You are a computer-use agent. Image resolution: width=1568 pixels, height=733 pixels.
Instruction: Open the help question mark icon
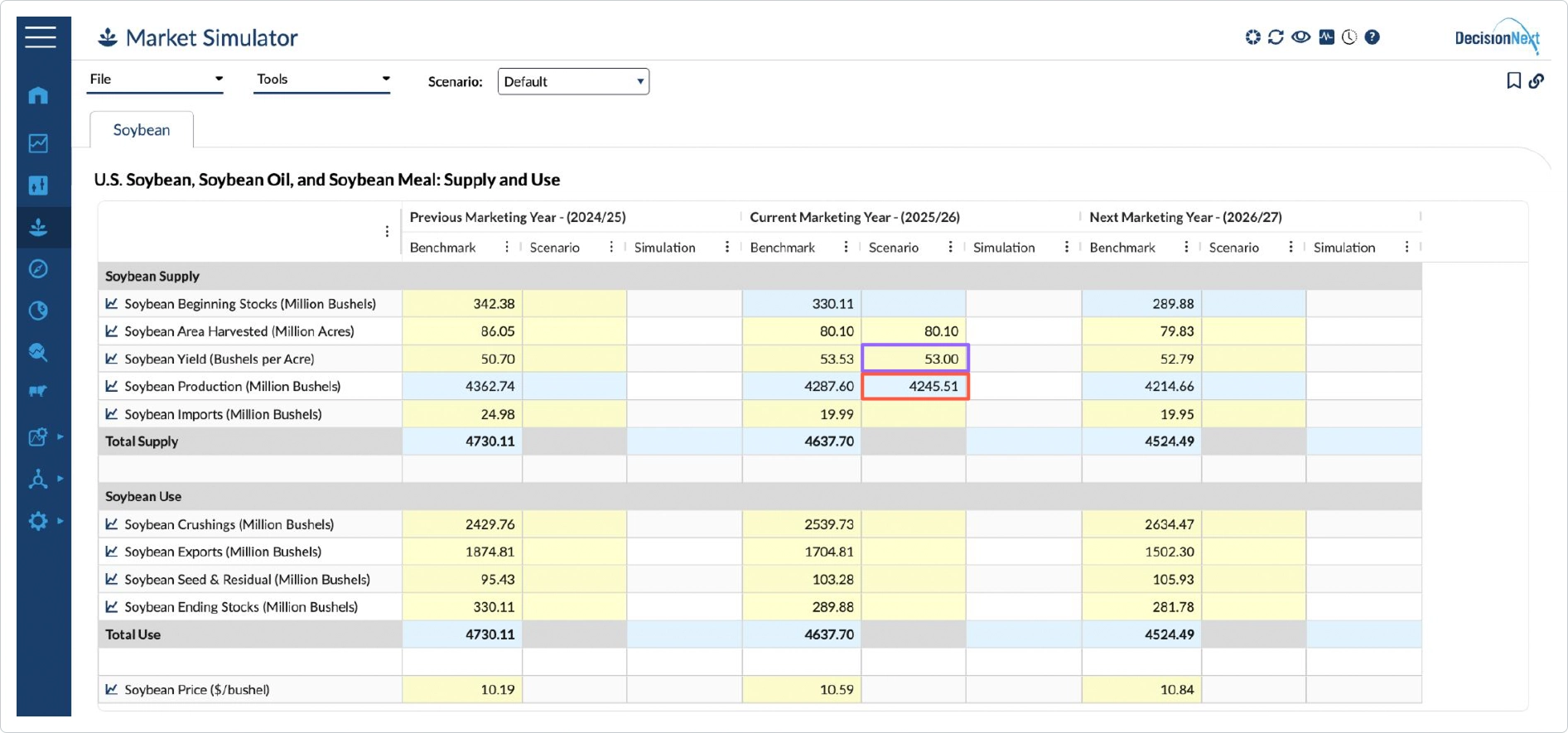point(1373,37)
